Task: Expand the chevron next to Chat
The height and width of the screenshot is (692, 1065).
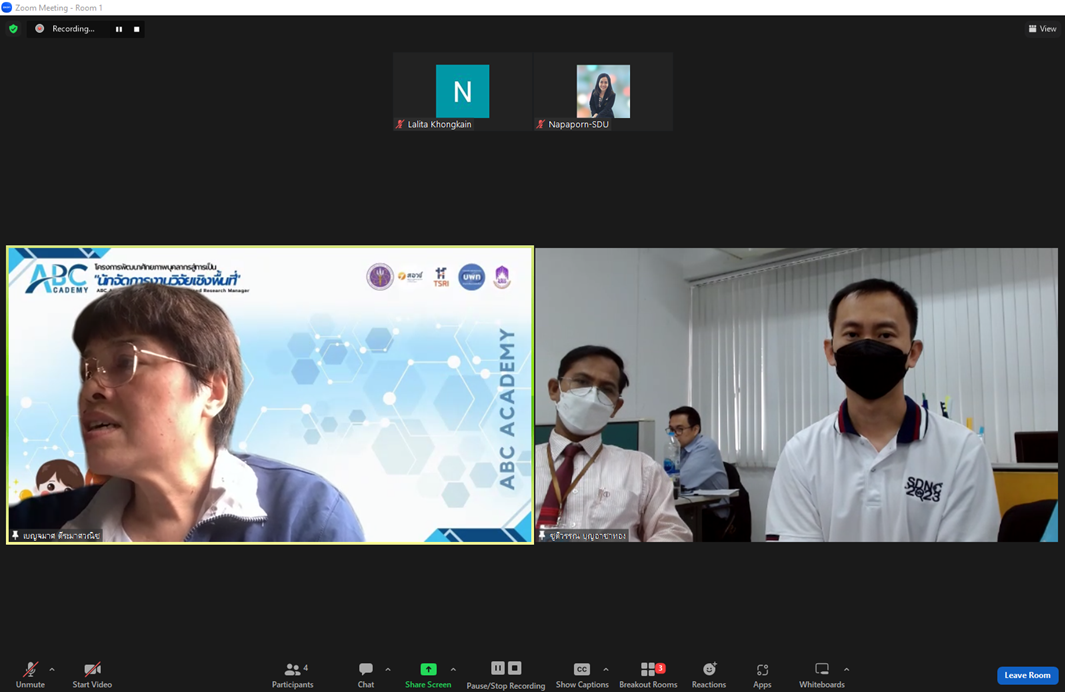Action: 388,670
